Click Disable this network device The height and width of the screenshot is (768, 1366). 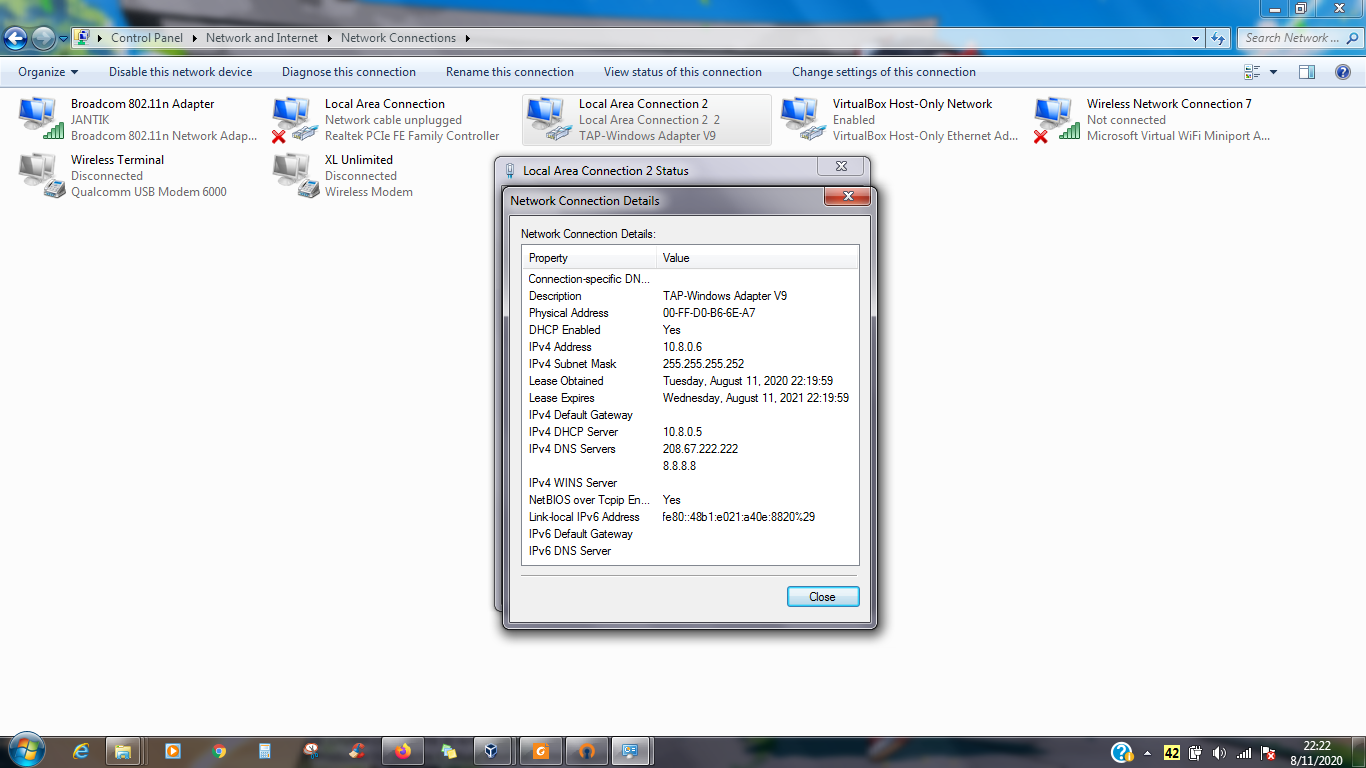coord(181,72)
